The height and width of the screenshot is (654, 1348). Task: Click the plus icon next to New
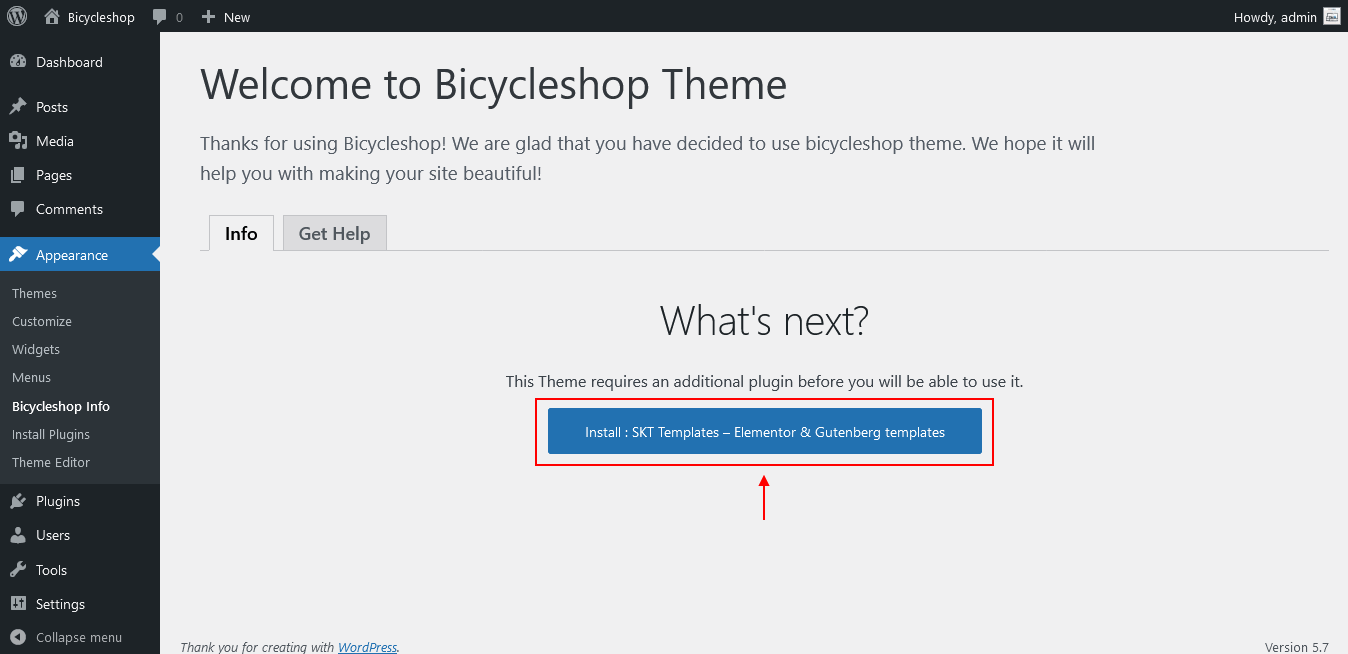tap(208, 17)
